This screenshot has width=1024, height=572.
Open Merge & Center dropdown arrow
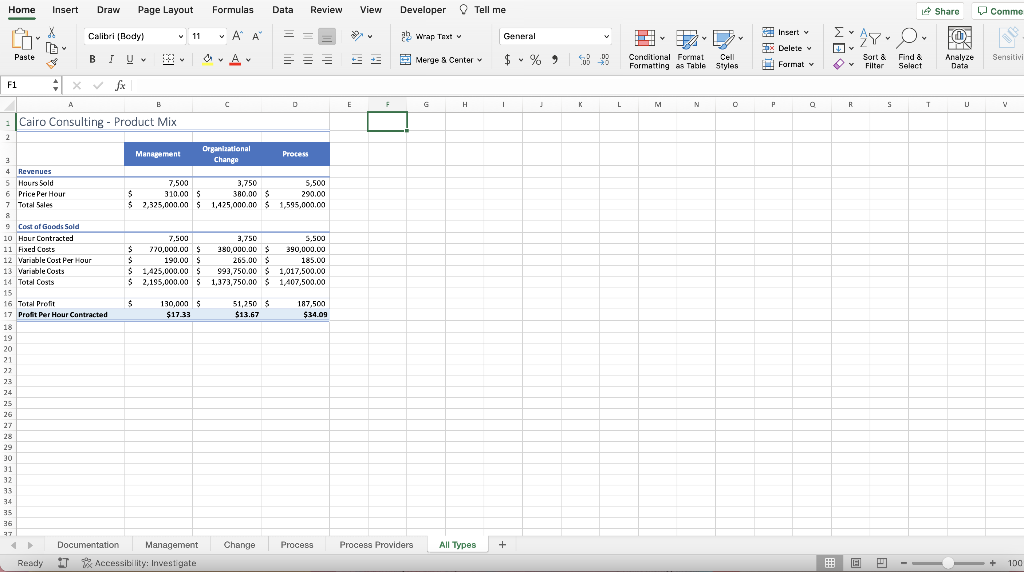(x=480, y=59)
